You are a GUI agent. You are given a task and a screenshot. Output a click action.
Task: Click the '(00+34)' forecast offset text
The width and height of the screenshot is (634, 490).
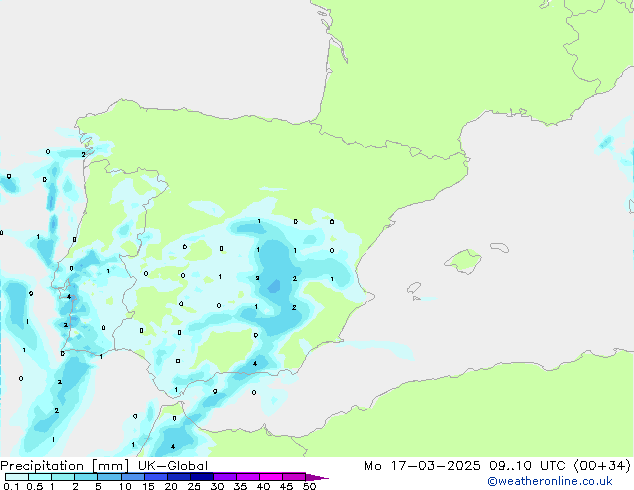(602, 466)
